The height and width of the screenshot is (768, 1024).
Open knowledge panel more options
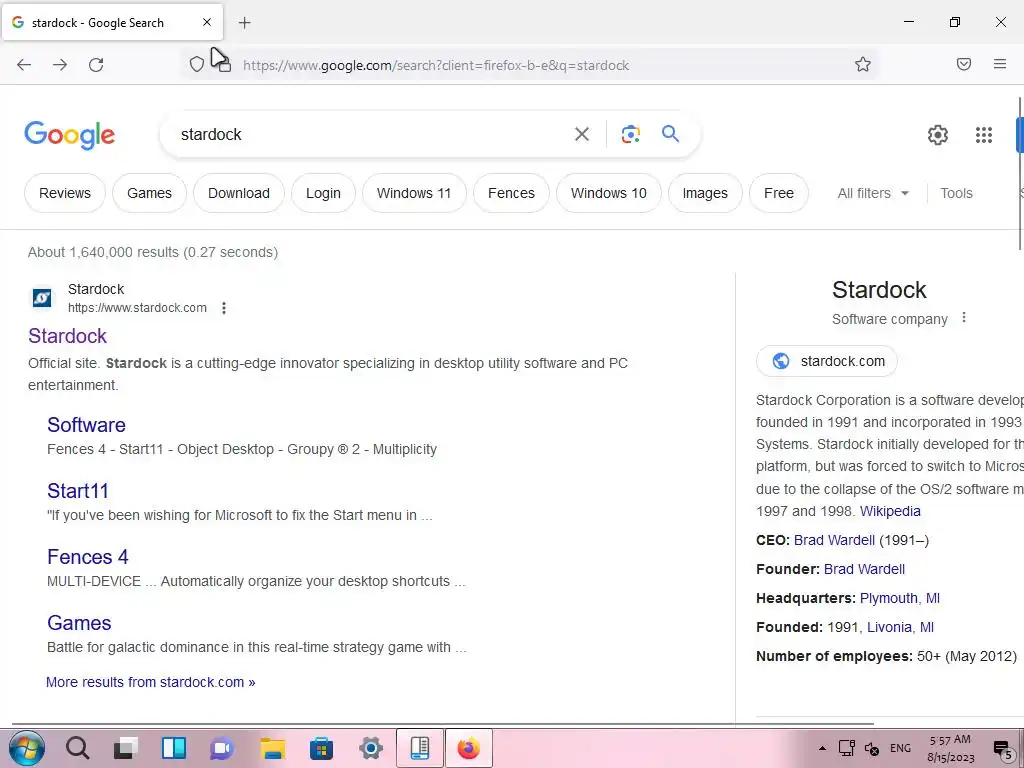[964, 318]
